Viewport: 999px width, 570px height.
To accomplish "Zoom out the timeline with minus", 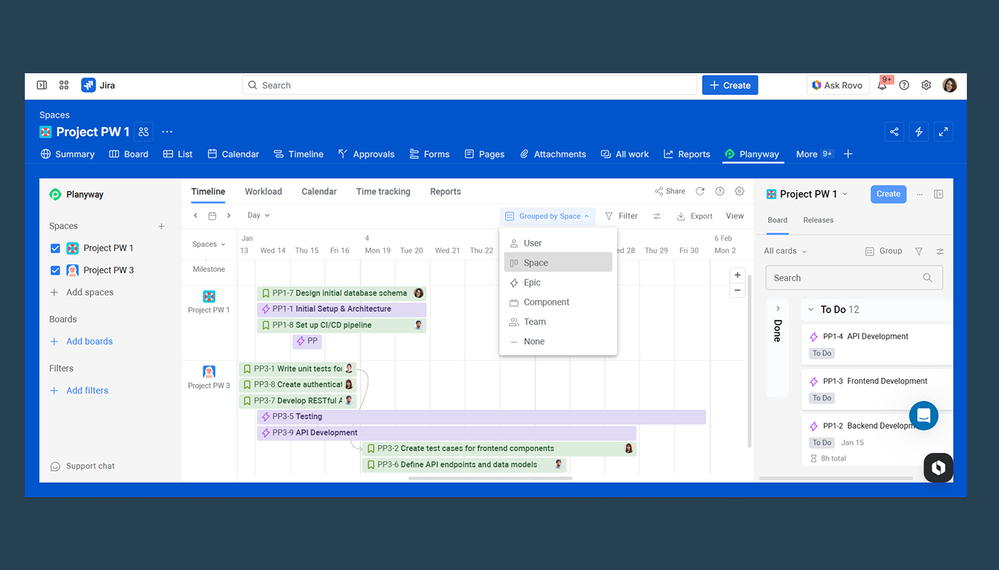I will pyautogui.click(x=737, y=290).
